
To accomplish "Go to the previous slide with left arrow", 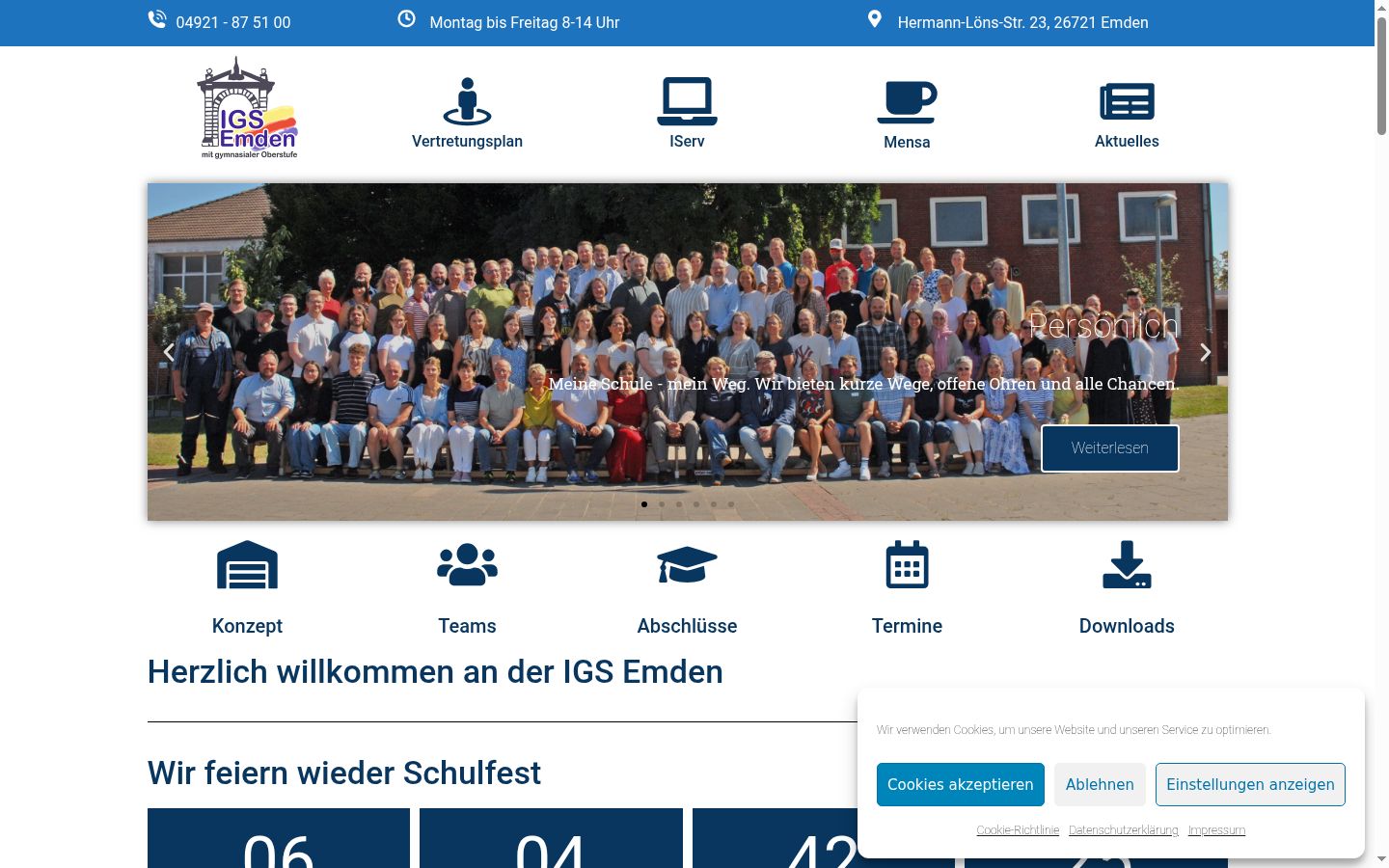I will (x=169, y=352).
